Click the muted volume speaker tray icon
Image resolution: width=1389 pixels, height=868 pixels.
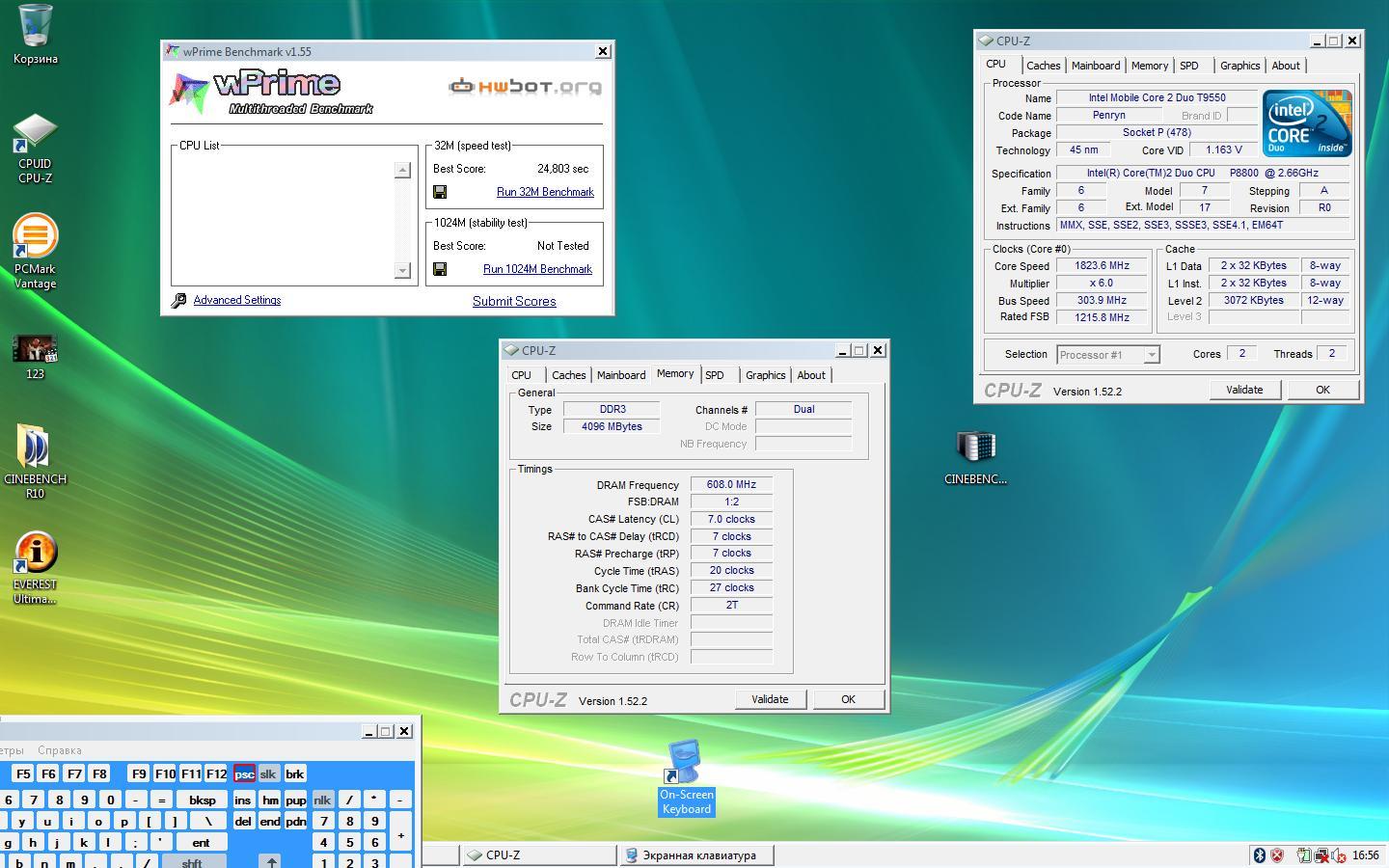click(x=1339, y=854)
